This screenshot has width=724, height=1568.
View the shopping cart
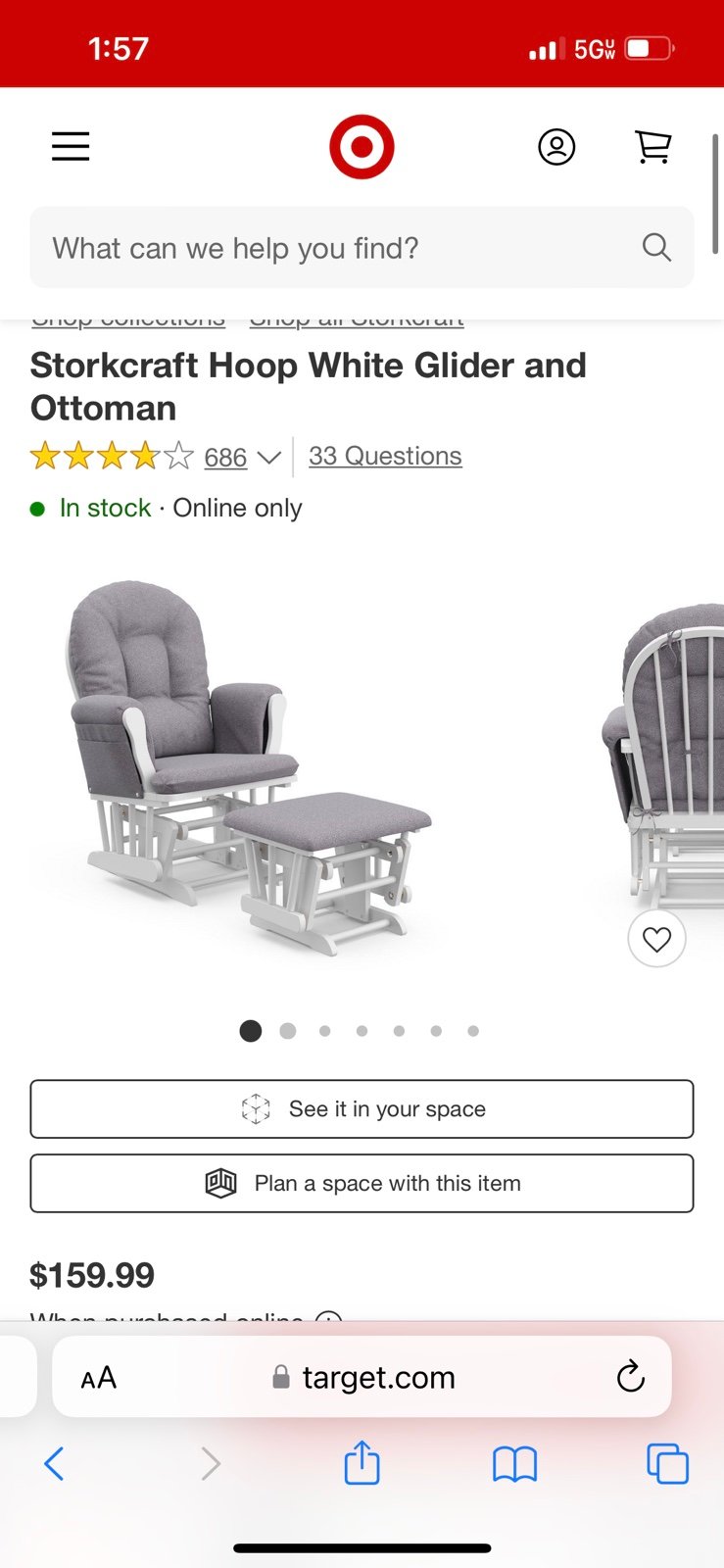point(652,147)
